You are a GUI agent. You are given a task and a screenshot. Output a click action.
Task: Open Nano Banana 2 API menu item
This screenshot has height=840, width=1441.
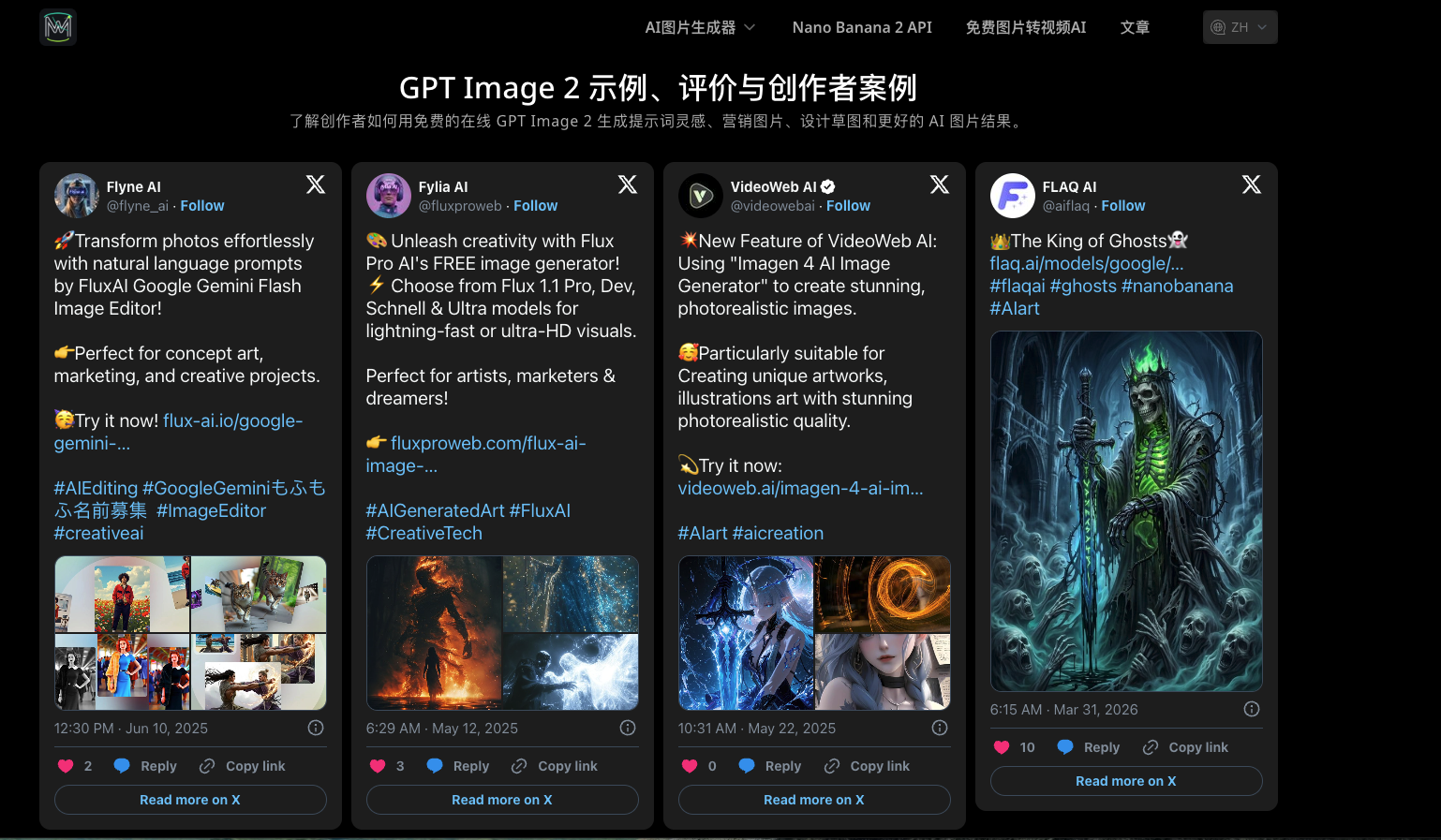tap(862, 27)
